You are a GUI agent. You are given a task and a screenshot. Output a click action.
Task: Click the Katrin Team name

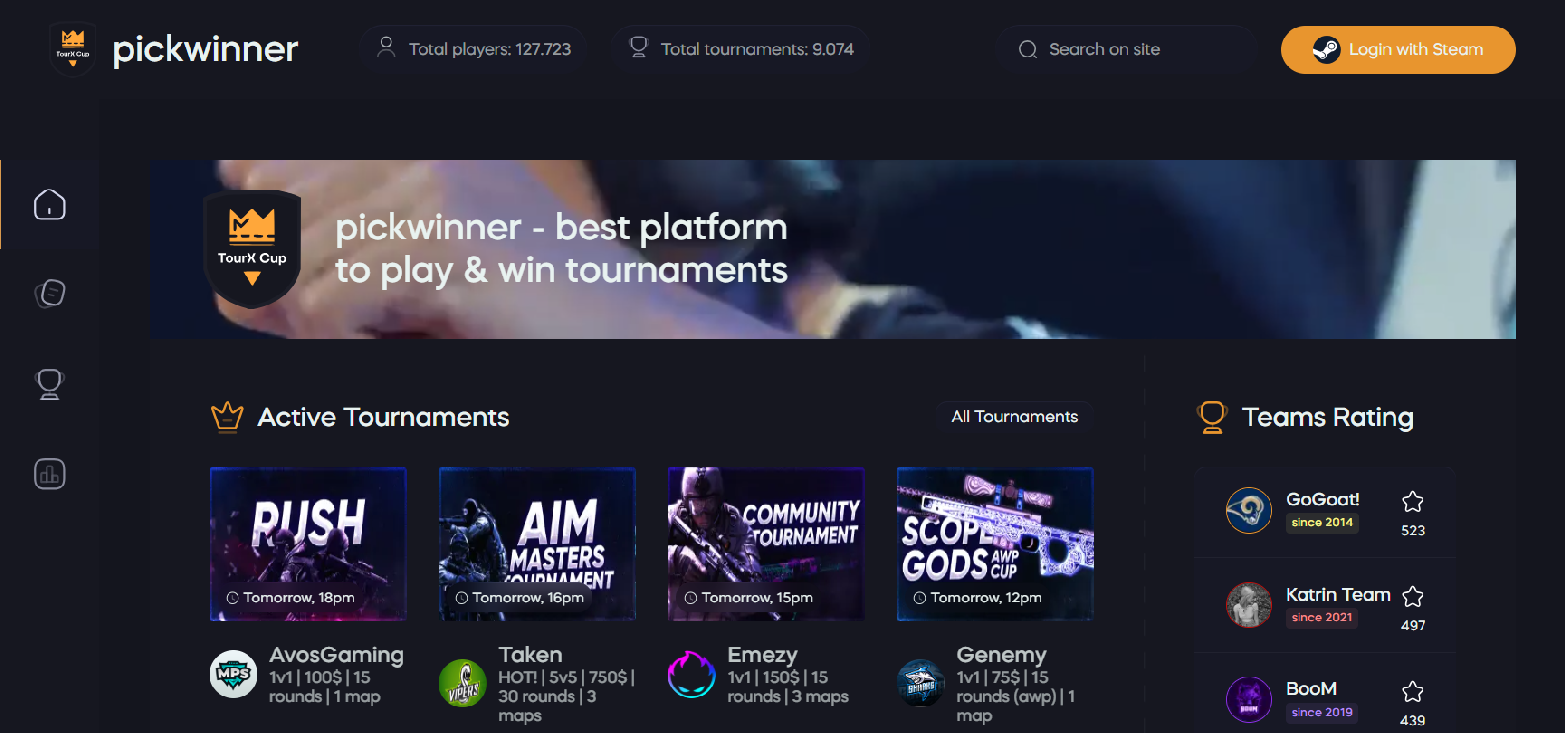[x=1338, y=594]
